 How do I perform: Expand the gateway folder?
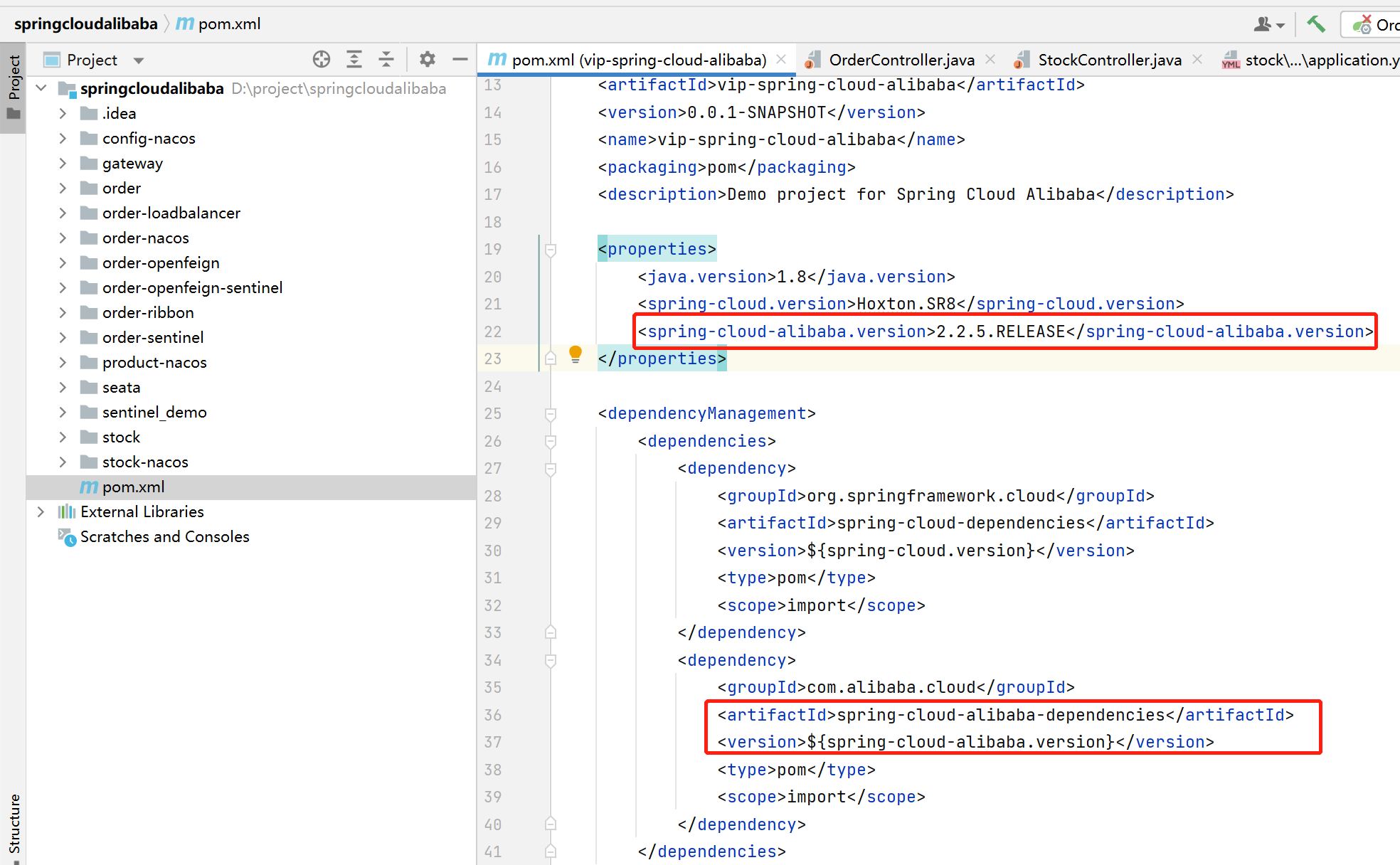tap(63, 163)
